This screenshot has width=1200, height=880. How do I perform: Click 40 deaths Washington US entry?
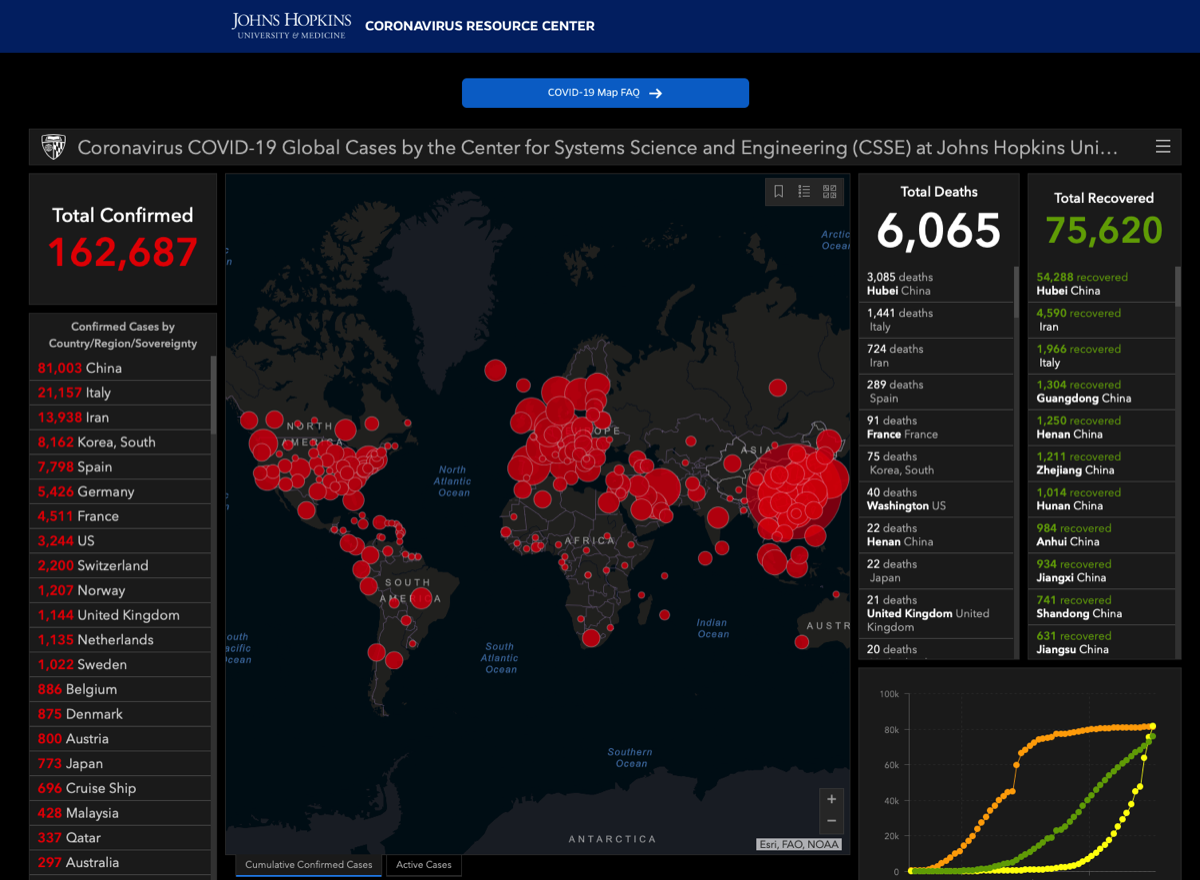click(936, 500)
